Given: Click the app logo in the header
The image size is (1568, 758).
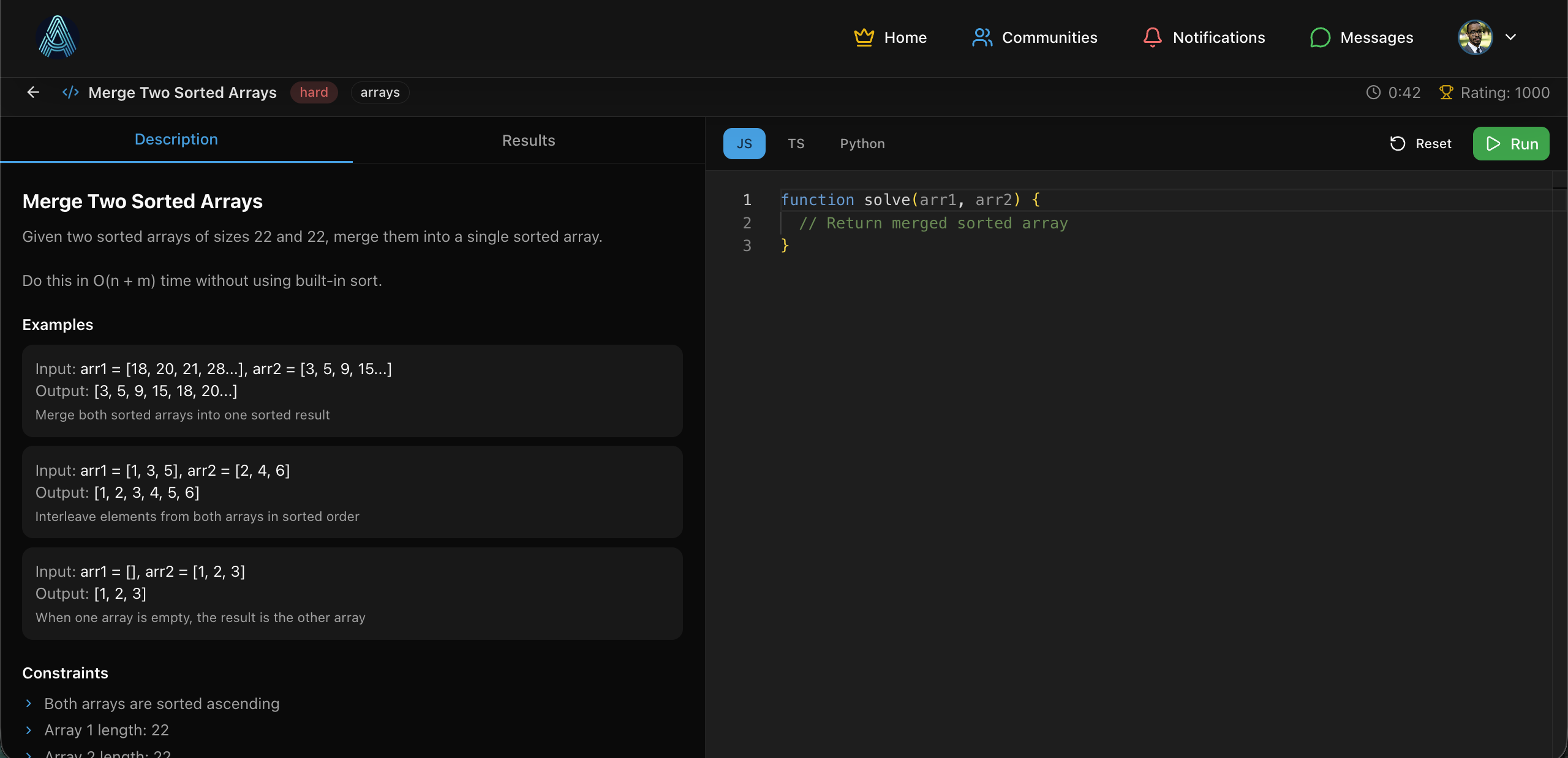Looking at the screenshot, I should click(58, 37).
